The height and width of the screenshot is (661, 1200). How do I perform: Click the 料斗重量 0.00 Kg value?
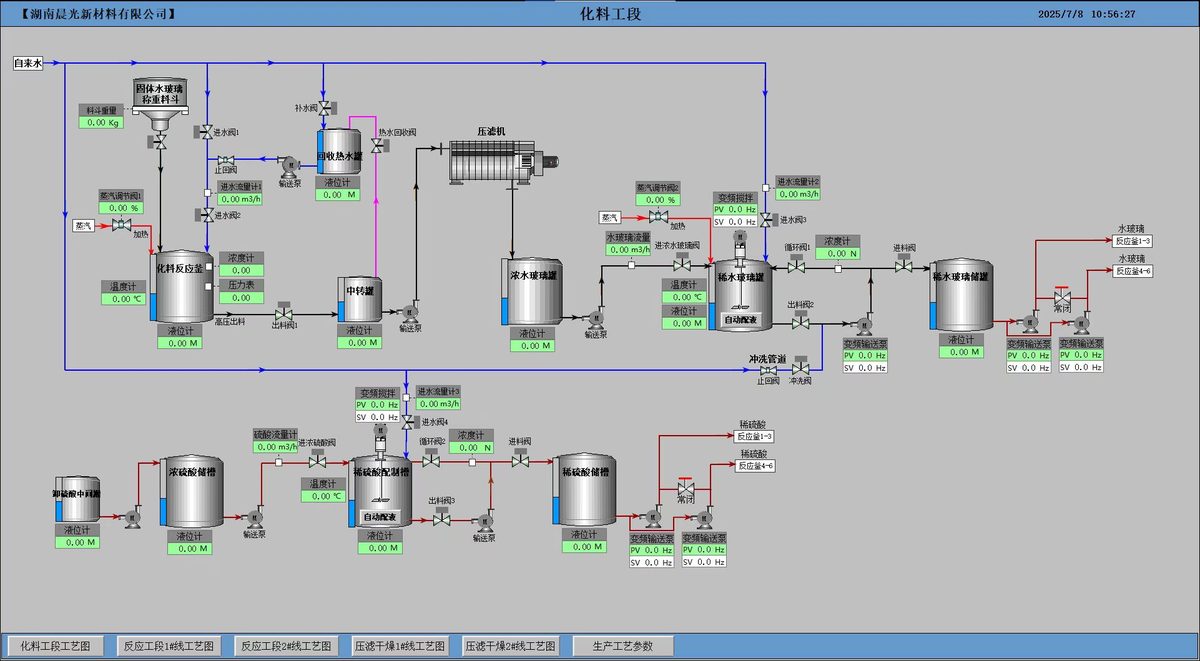101,123
